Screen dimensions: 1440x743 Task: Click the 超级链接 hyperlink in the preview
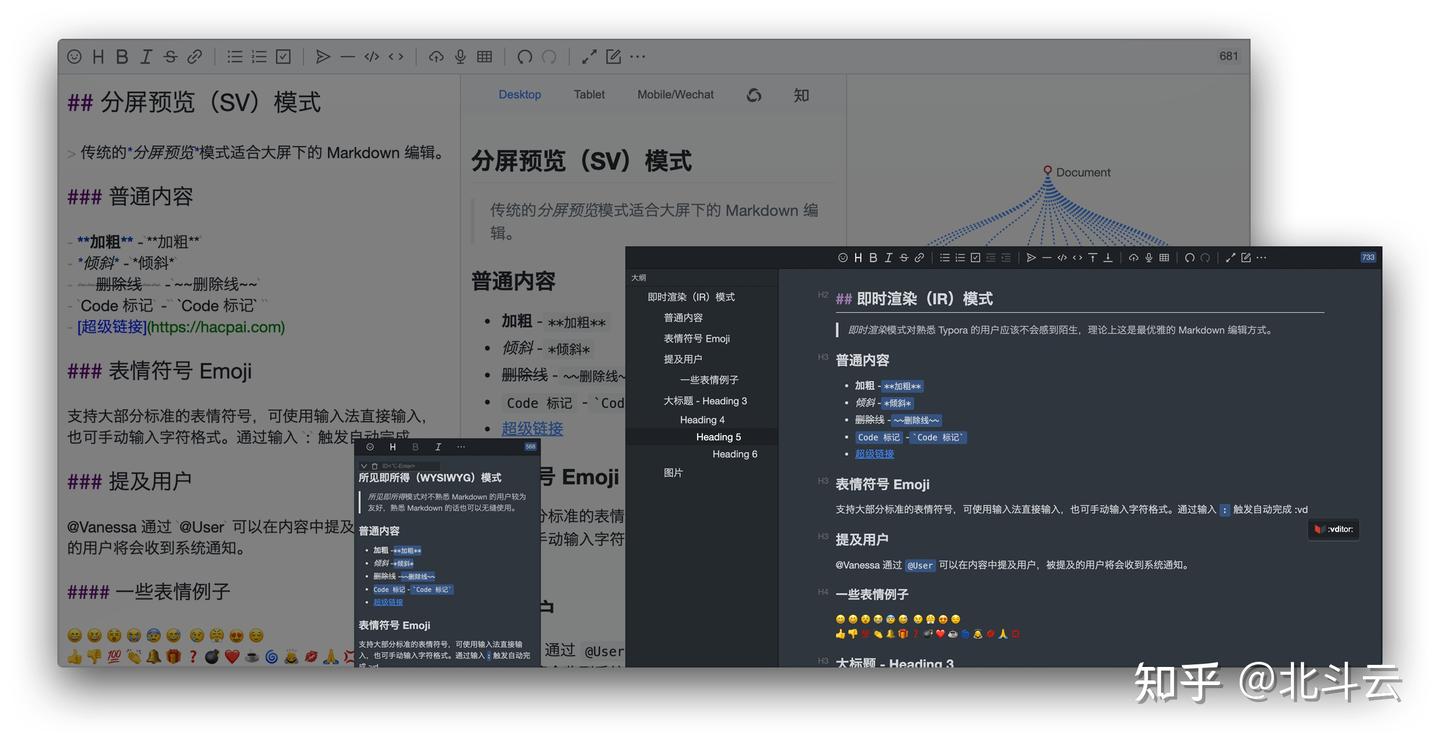point(533,427)
